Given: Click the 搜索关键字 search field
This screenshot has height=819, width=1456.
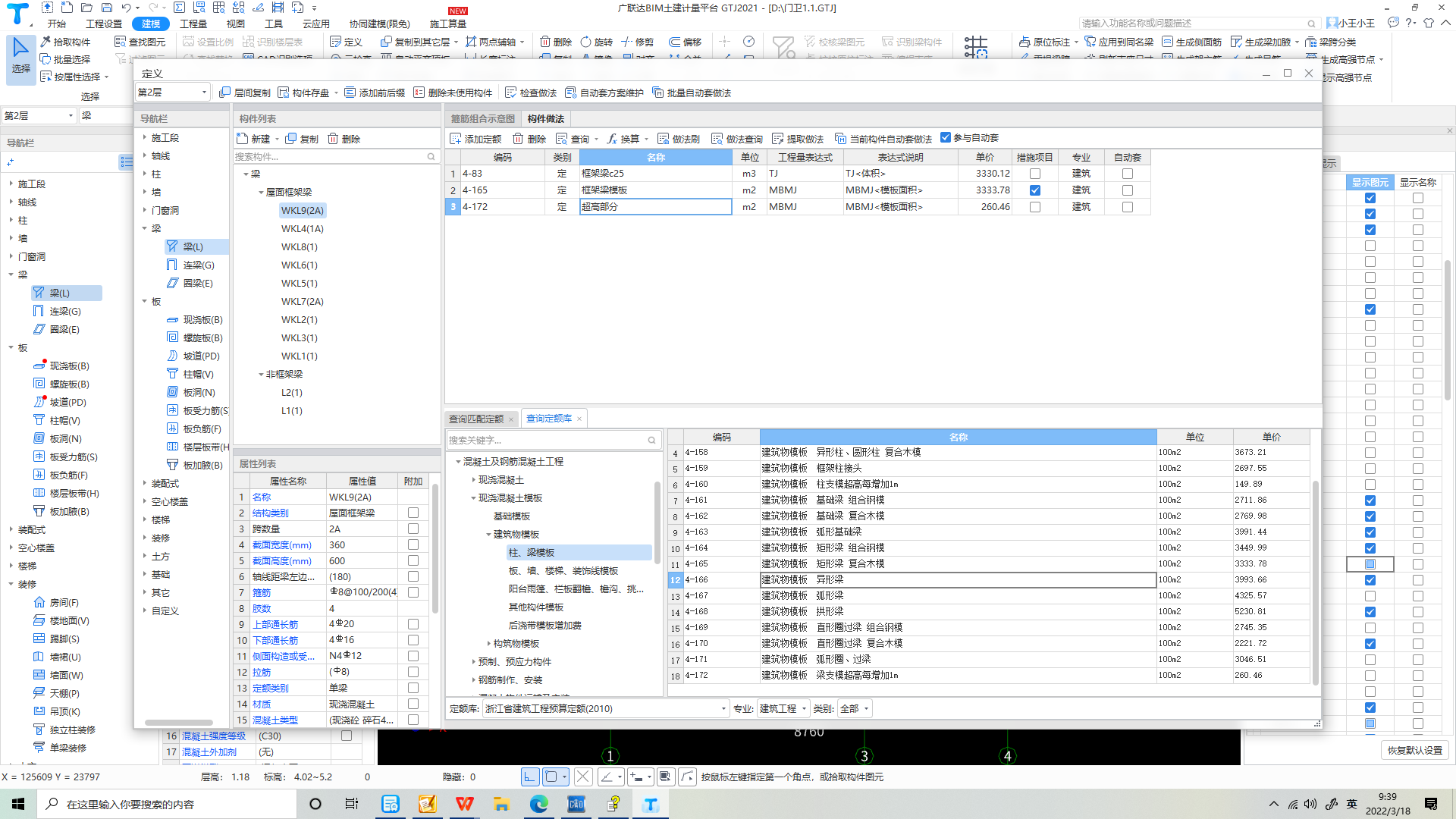Looking at the screenshot, I should pyautogui.click(x=554, y=440).
